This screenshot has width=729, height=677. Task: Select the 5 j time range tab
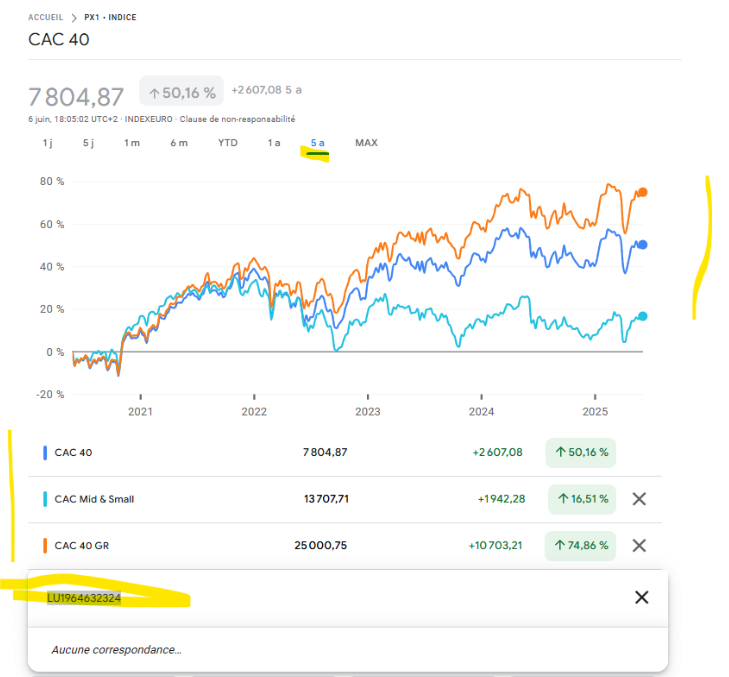click(88, 143)
